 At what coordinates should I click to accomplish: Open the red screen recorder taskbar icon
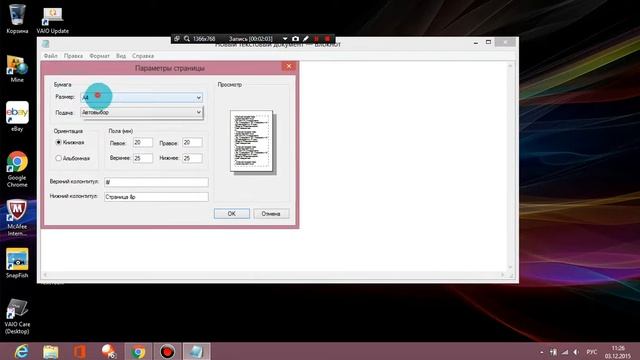pyautogui.click(x=167, y=351)
